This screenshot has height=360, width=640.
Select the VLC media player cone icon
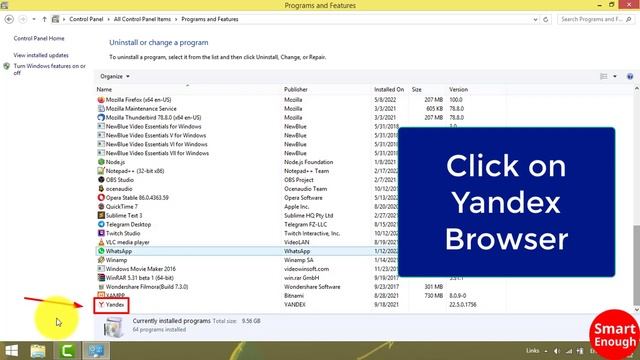[x=101, y=242]
